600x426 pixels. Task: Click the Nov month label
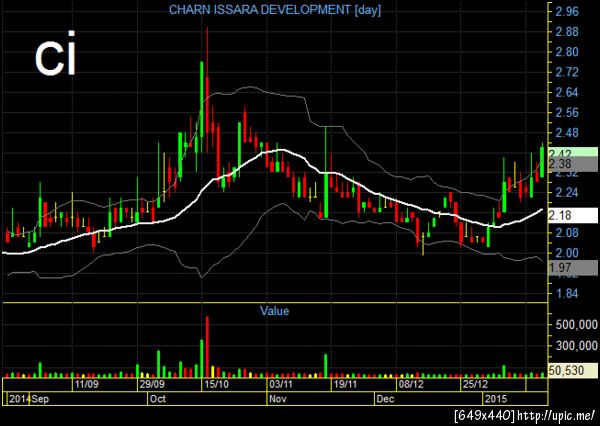[278, 399]
